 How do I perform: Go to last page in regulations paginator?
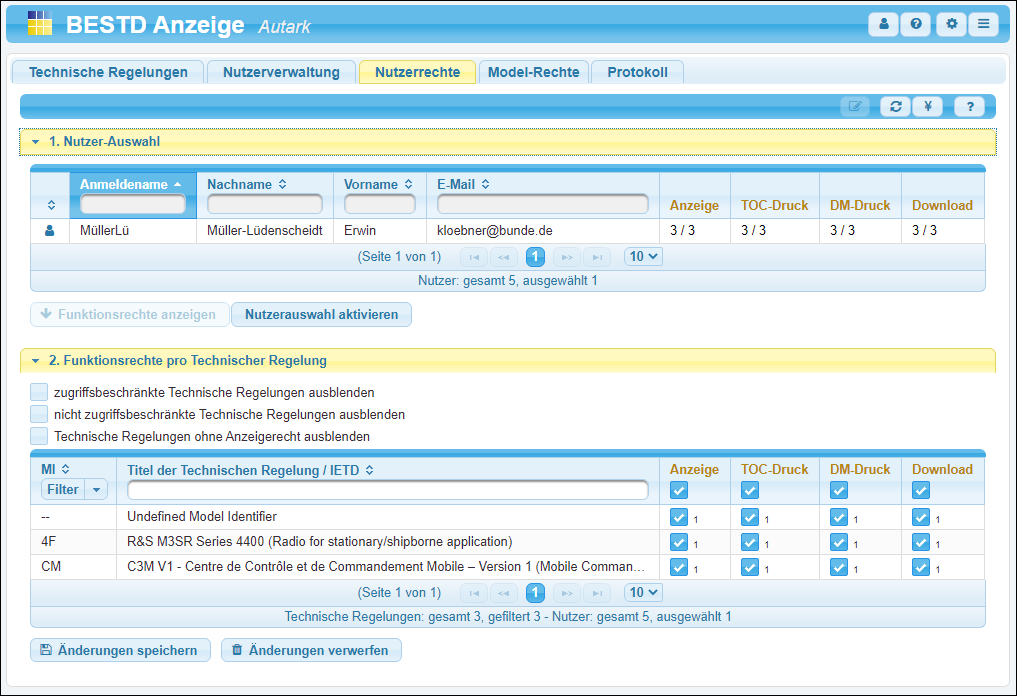[597, 593]
